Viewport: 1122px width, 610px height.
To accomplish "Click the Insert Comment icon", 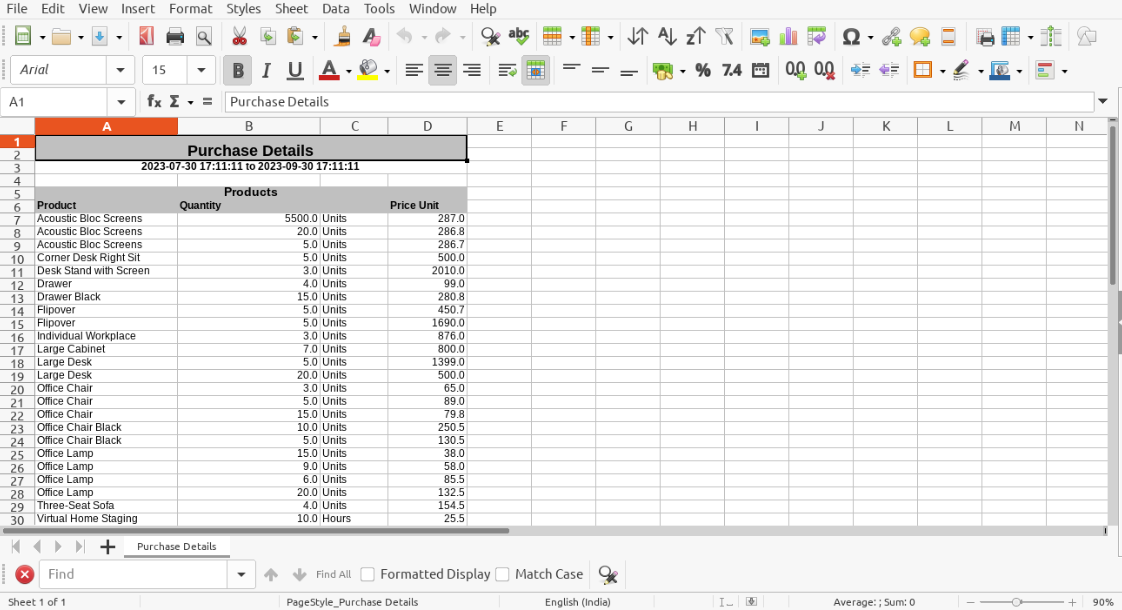I will [x=919, y=36].
